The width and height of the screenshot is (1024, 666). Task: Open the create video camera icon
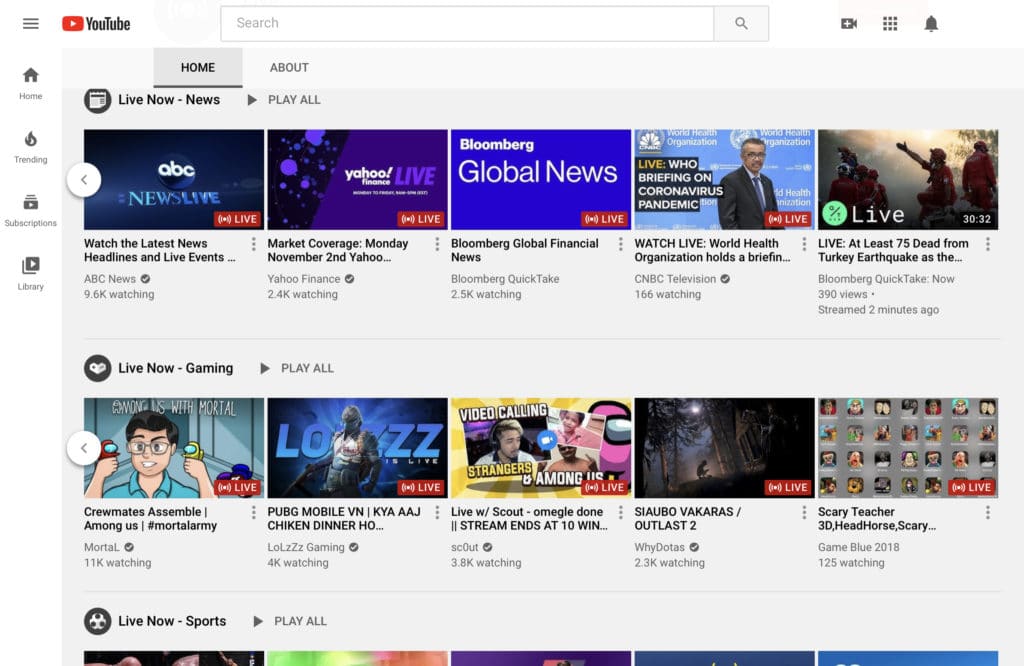point(849,24)
